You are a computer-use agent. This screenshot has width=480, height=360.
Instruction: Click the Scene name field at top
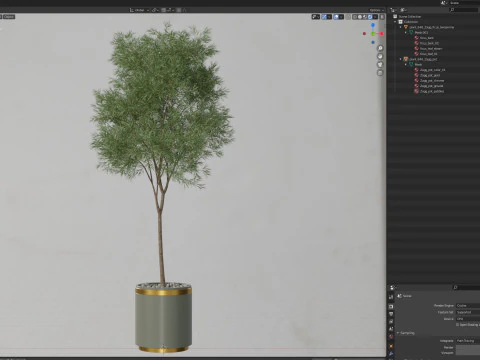click(x=464, y=3)
